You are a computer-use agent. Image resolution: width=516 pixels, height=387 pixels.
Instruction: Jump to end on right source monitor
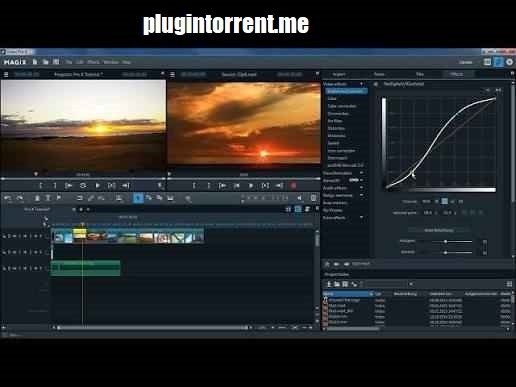(279, 186)
